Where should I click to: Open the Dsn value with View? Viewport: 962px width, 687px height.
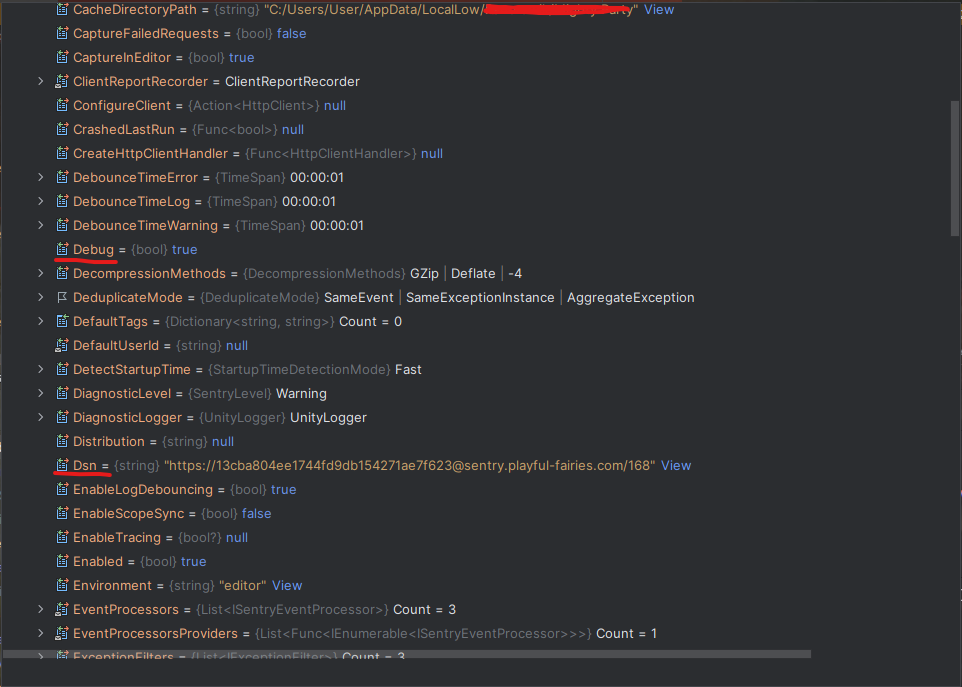pos(676,465)
